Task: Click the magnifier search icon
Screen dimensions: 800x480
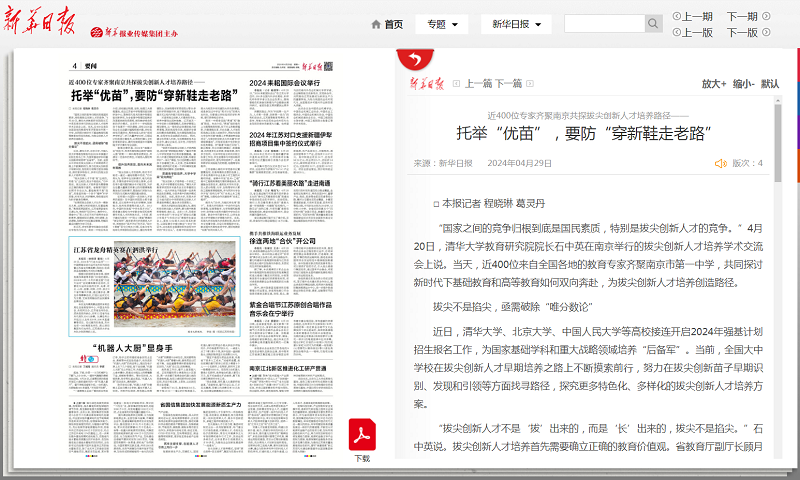Action: [x=653, y=24]
